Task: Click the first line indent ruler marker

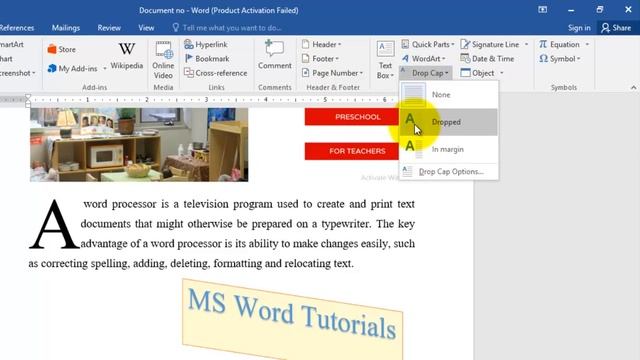Action: 28,97
